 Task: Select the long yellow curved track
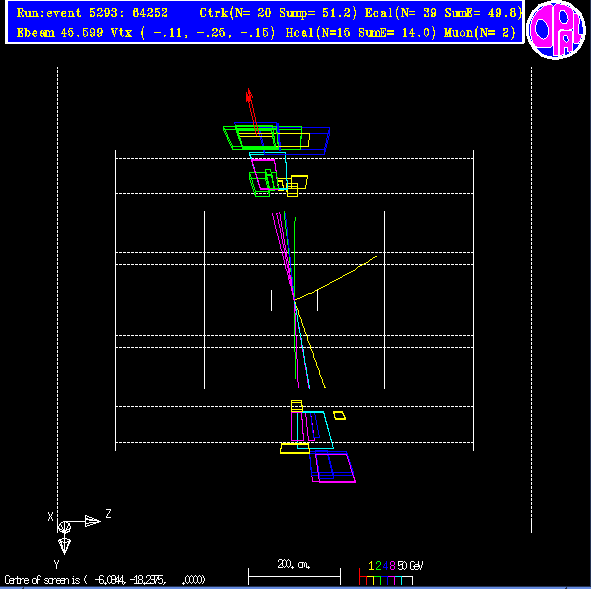335,278
